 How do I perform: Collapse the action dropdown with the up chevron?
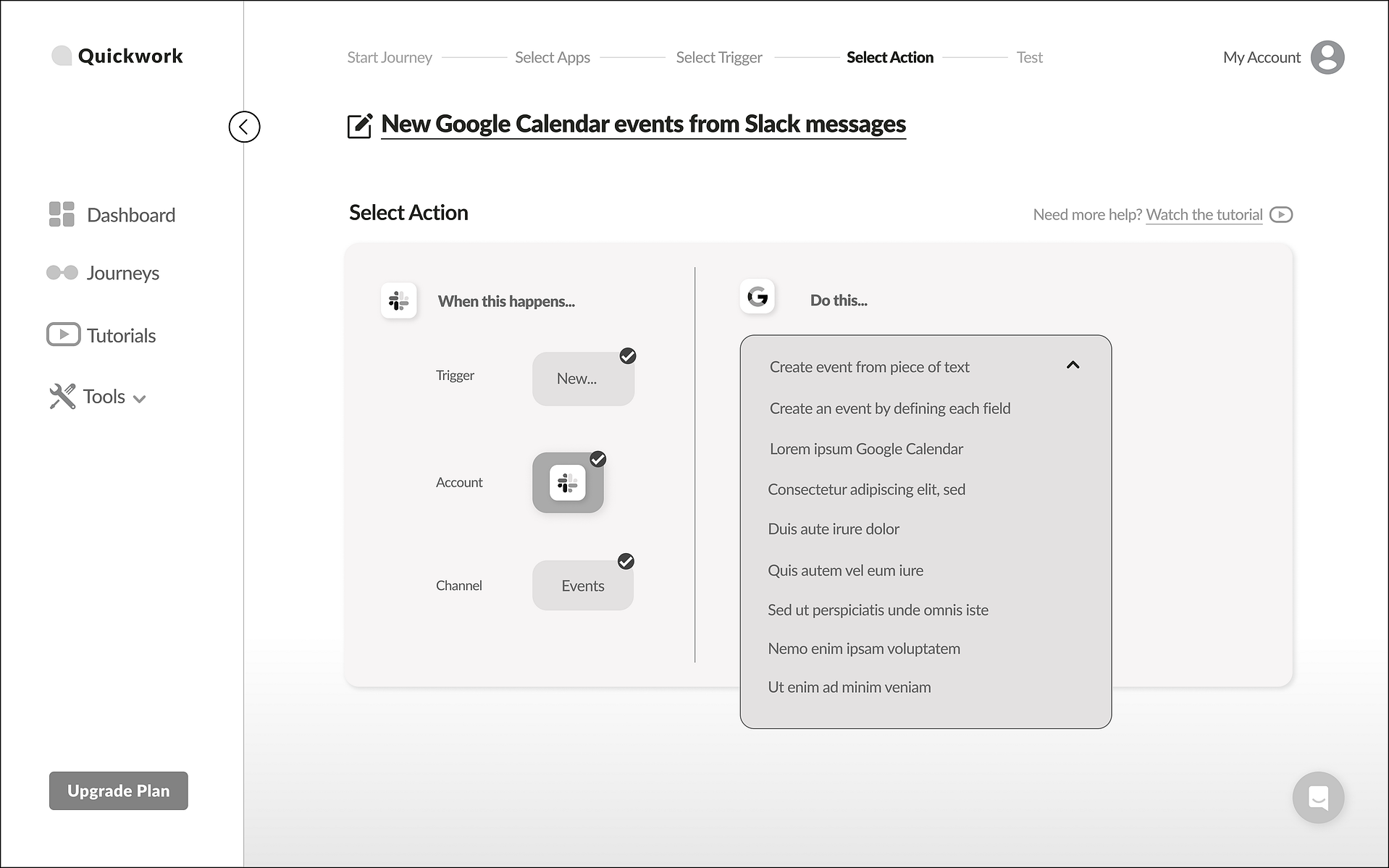(1073, 366)
